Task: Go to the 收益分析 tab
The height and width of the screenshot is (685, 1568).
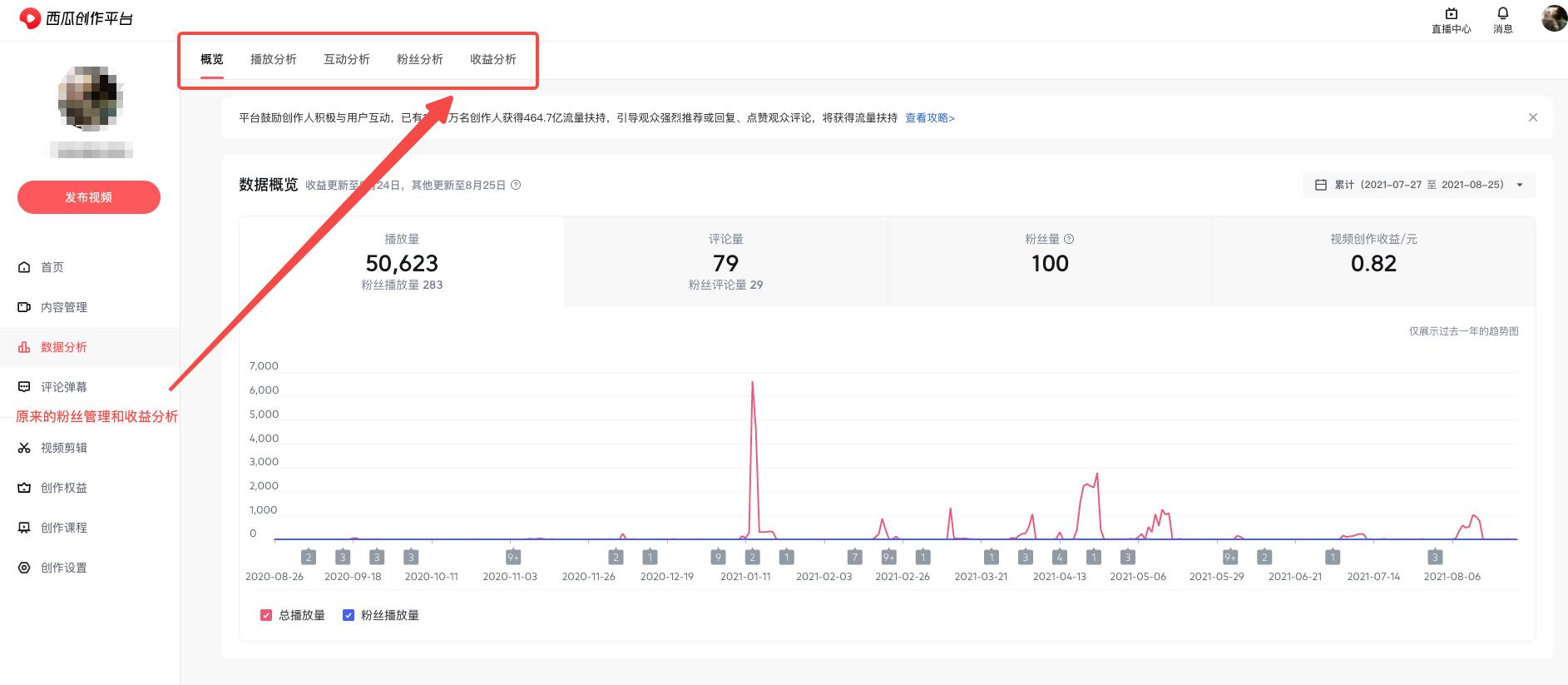Action: [493, 59]
